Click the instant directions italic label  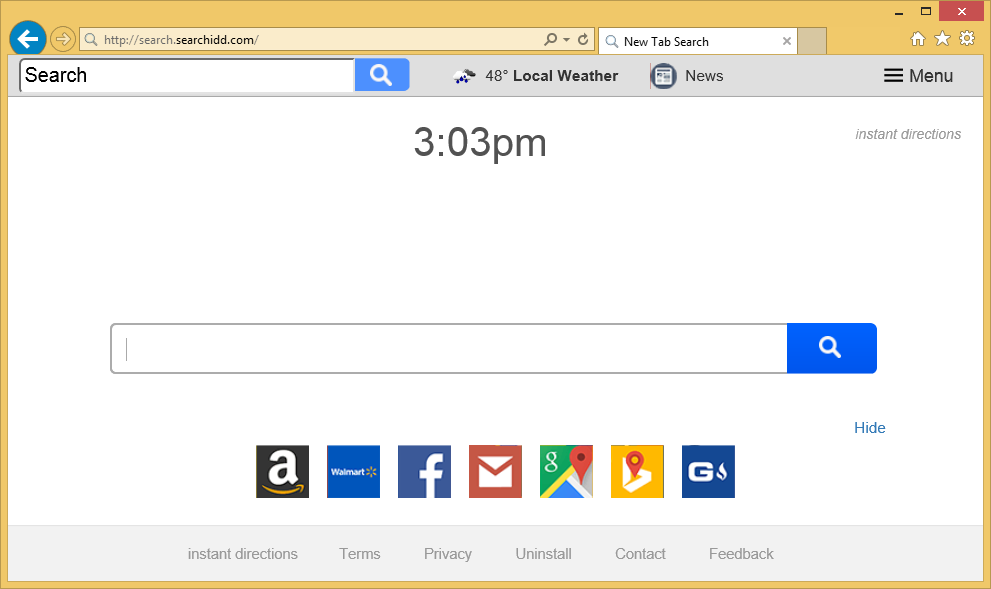pyautogui.click(x=908, y=134)
